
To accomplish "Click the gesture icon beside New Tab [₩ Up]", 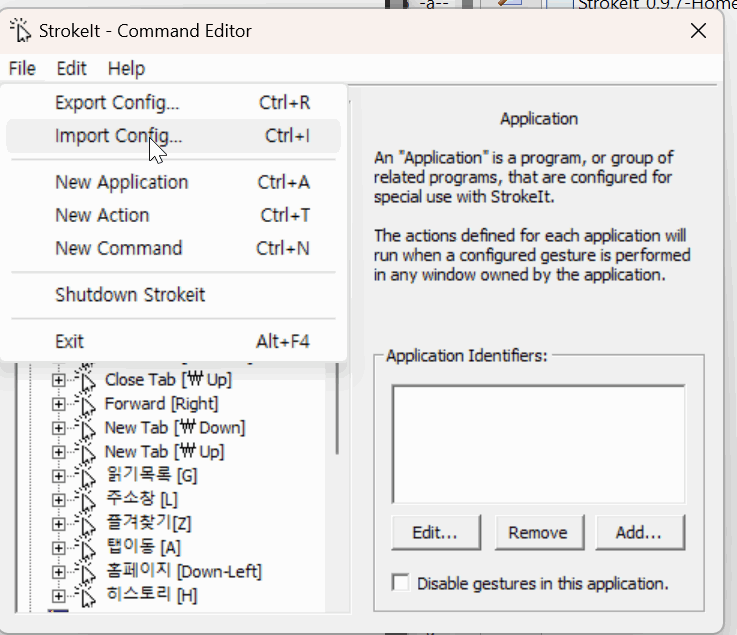I will [86, 452].
